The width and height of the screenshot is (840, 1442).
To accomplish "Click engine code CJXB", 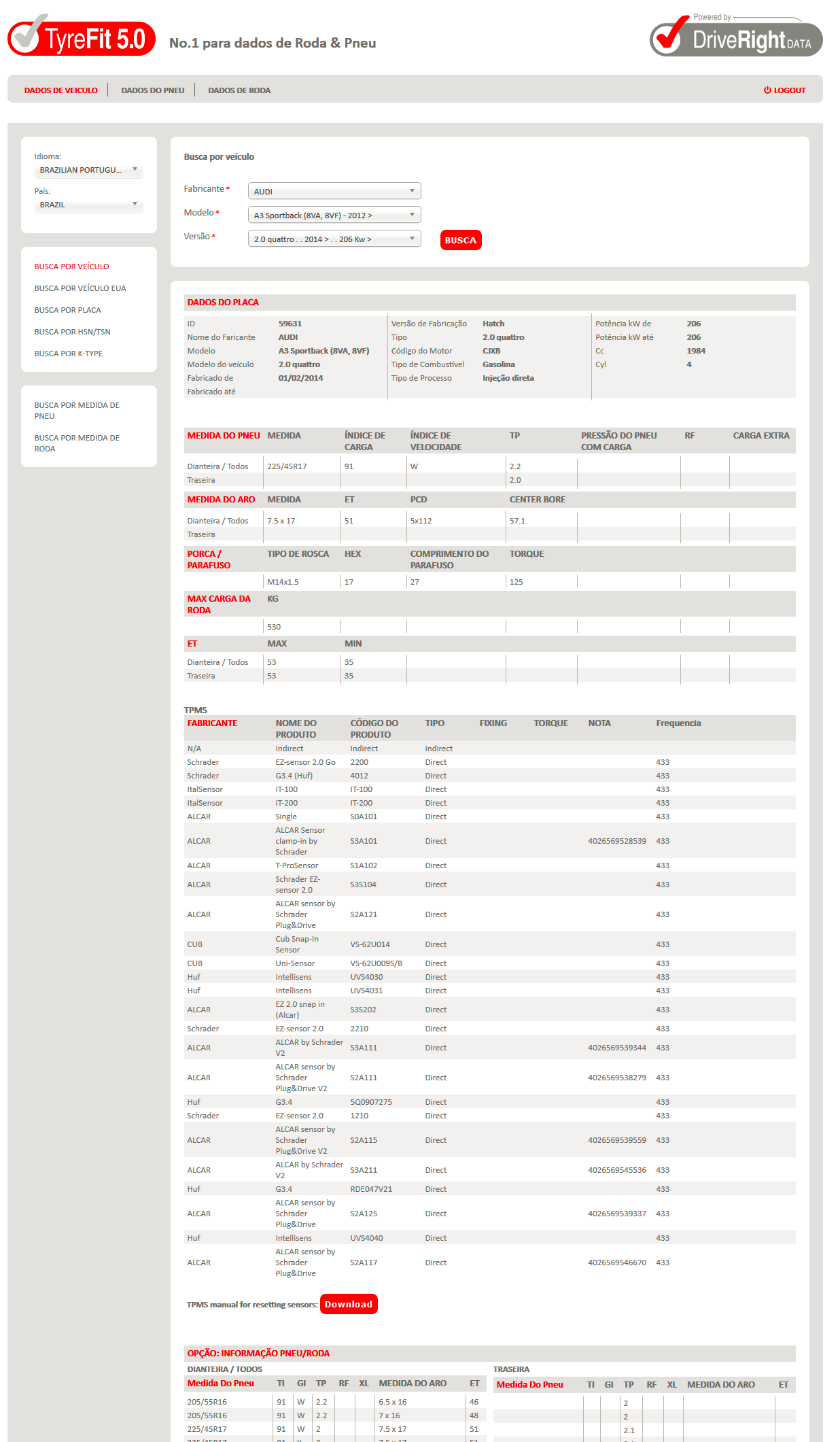I will [491, 351].
